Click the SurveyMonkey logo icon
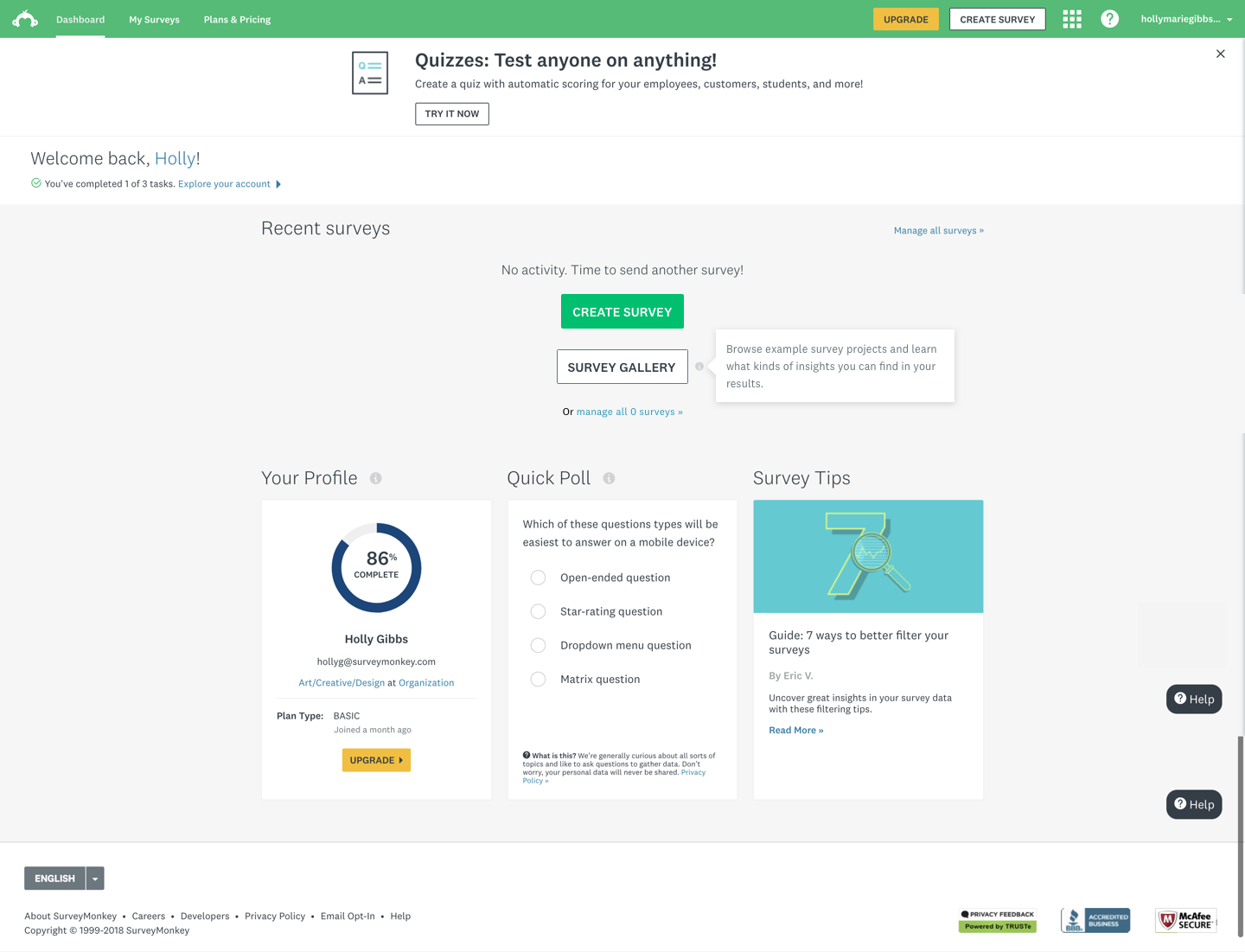 [x=25, y=19]
